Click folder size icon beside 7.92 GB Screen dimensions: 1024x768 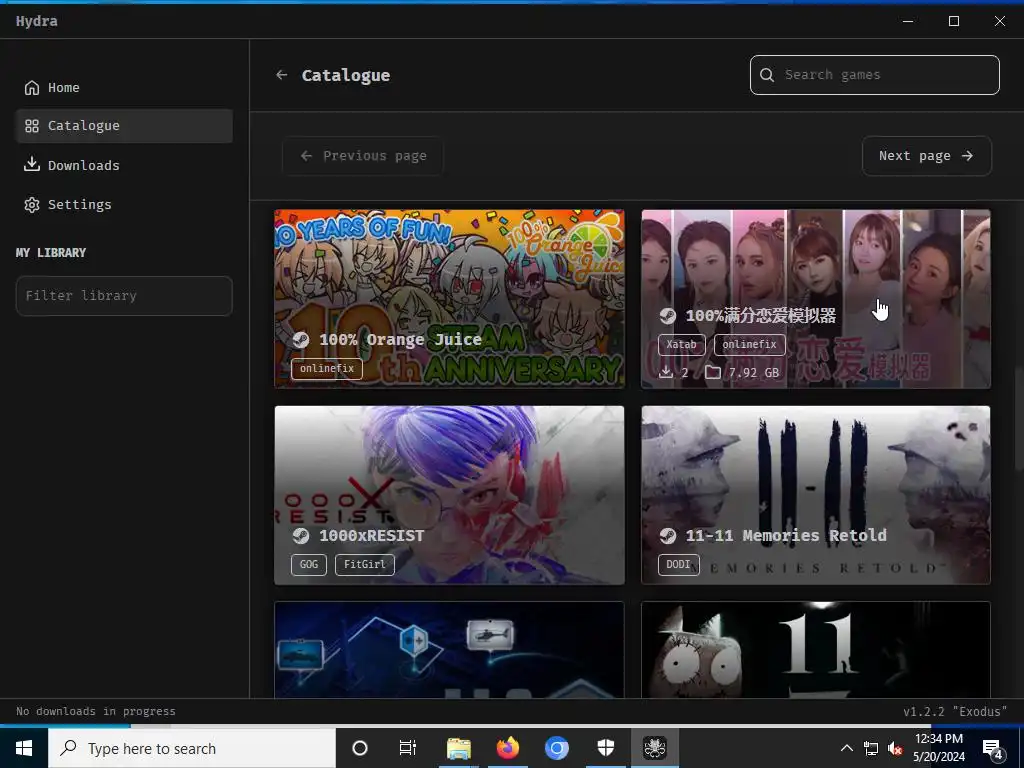[x=712, y=372]
